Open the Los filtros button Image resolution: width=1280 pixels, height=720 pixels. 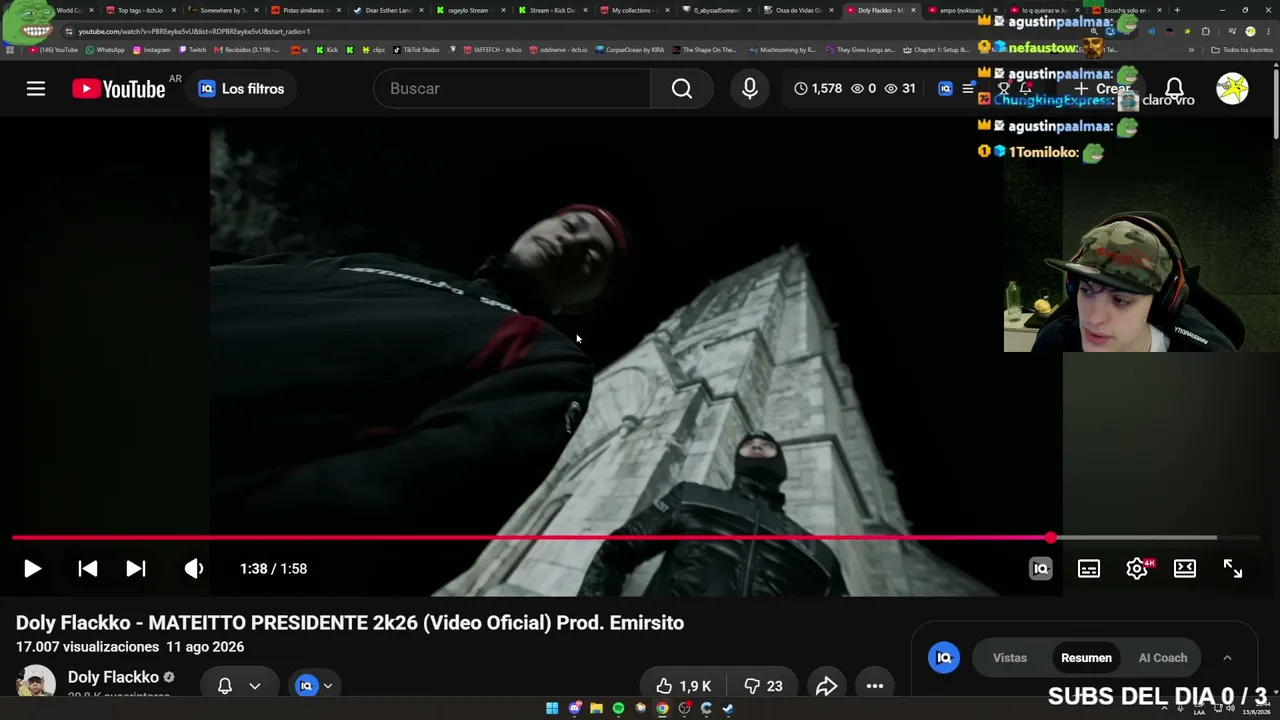click(241, 89)
